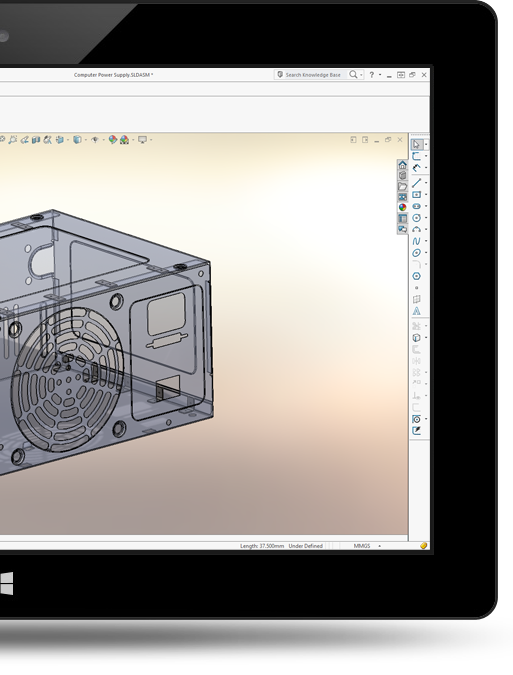
Task: Click Apply Scene icon in view toolbar
Action: pos(124,139)
